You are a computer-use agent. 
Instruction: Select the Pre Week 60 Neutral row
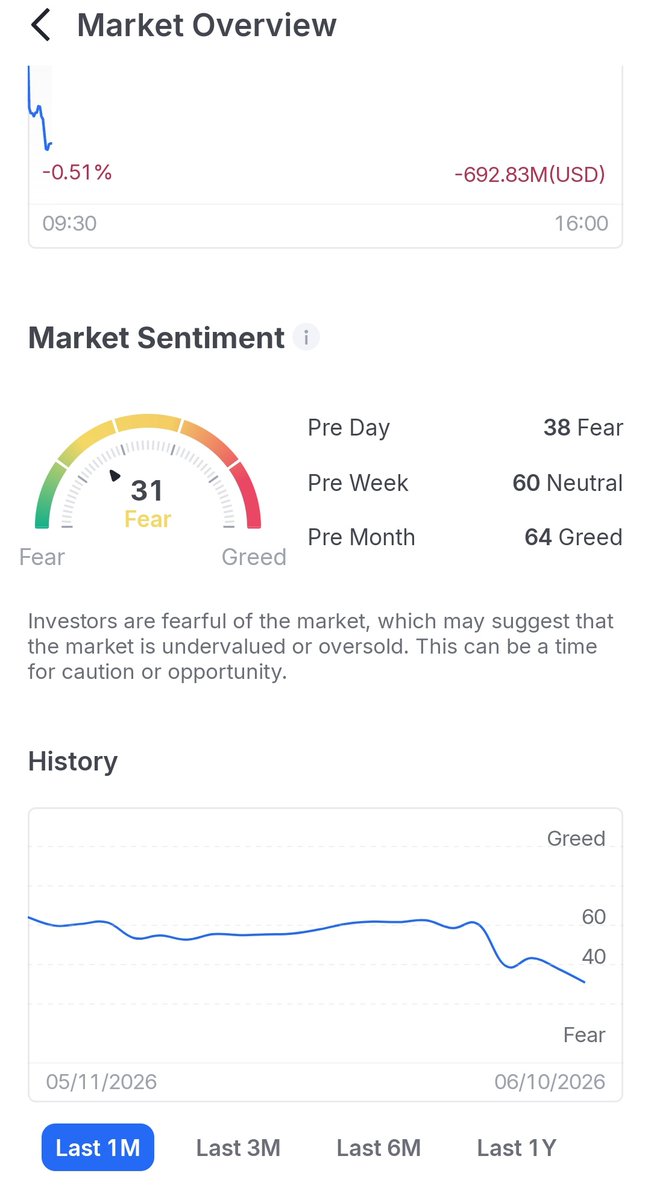[465, 483]
